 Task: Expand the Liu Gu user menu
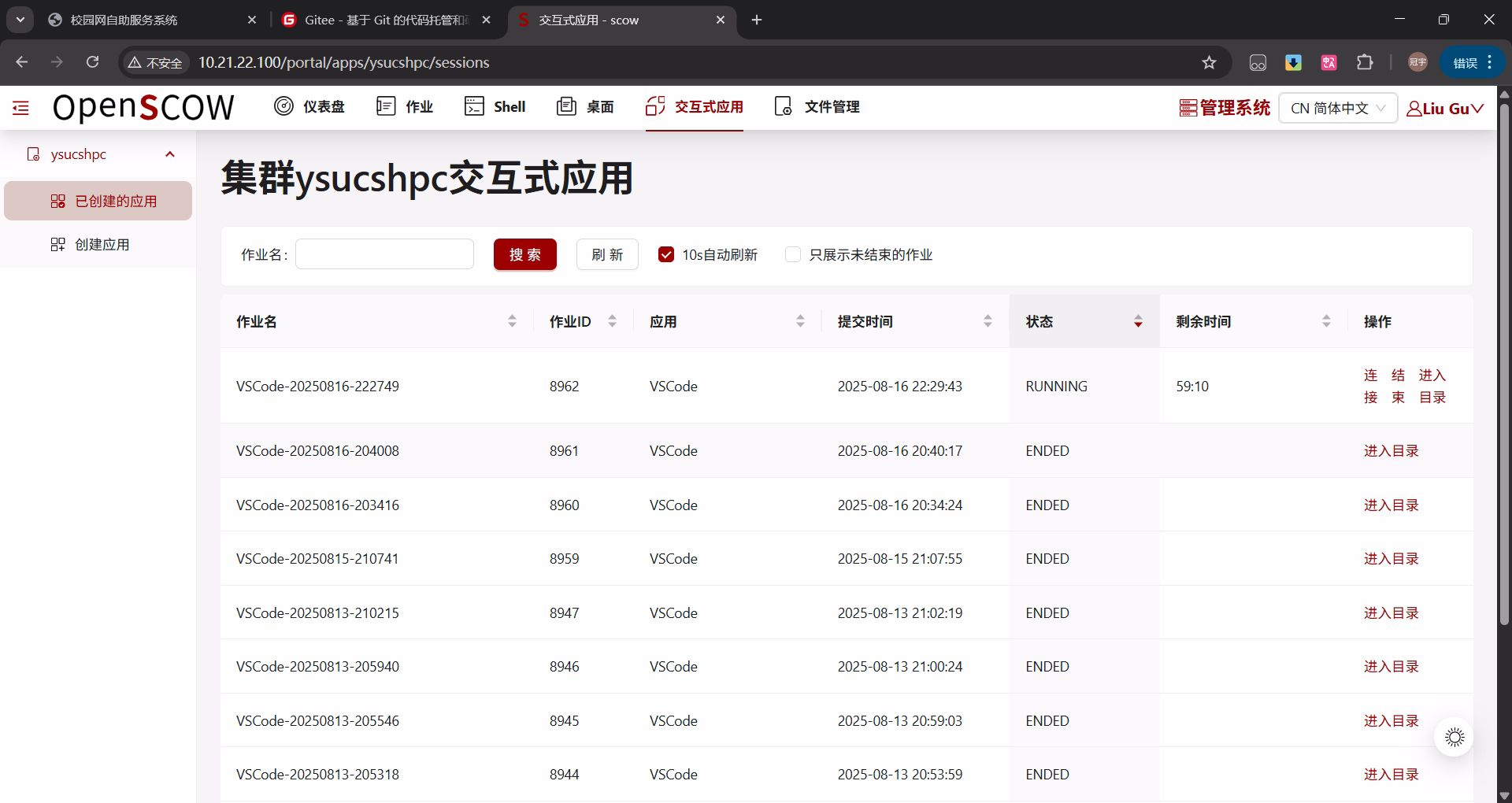[1445, 108]
